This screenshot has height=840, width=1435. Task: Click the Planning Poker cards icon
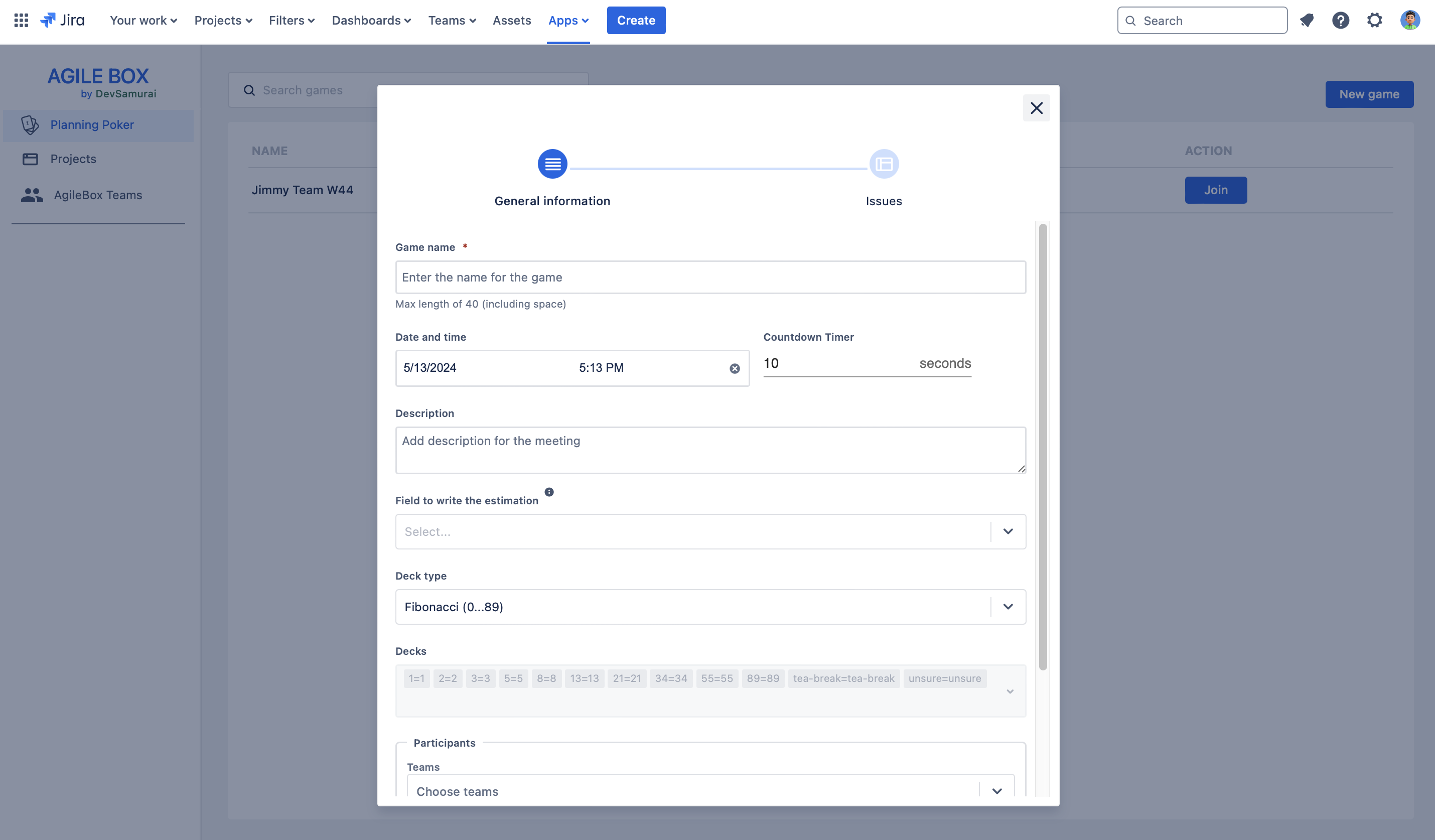click(30, 125)
